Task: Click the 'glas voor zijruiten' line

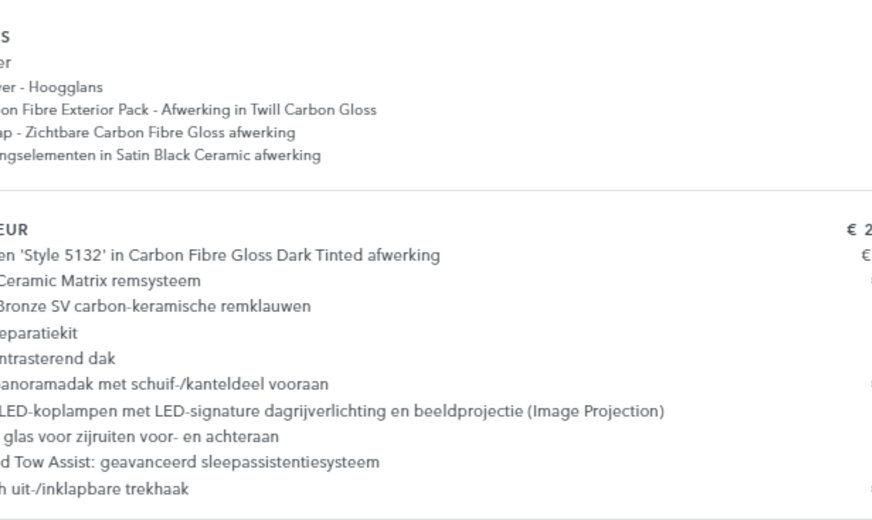Action: 140,436
